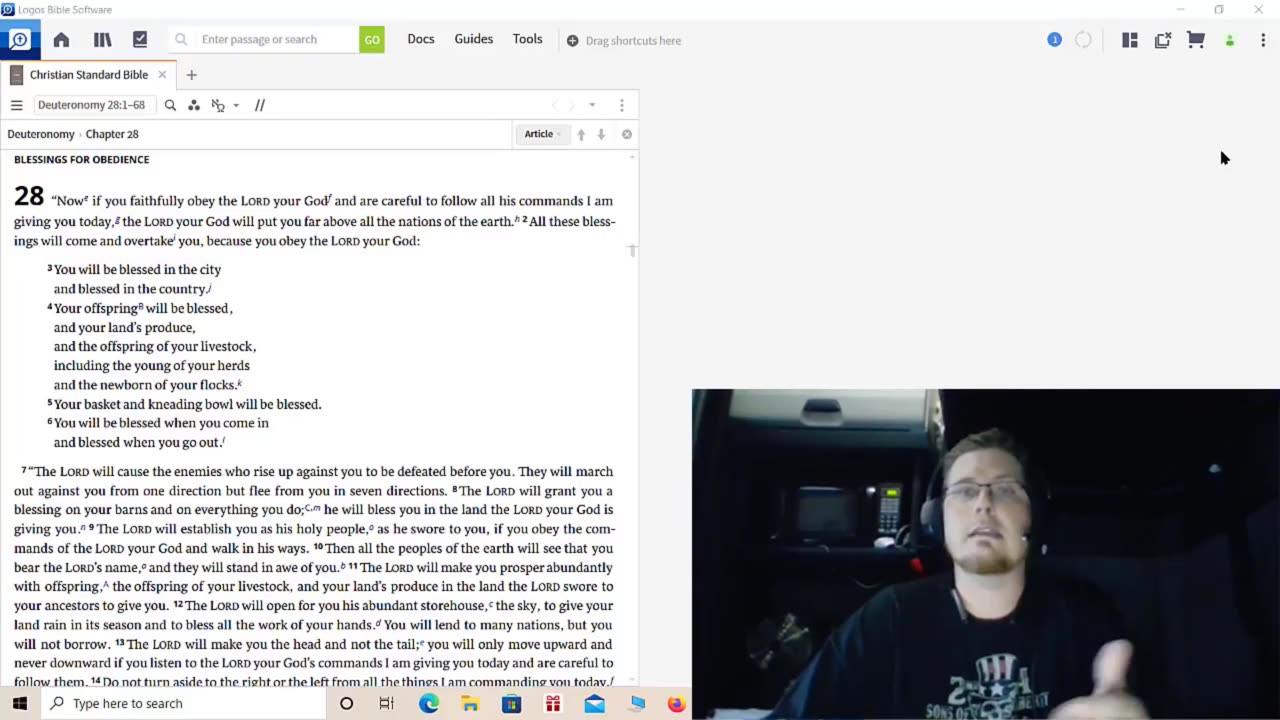The width and height of the screenshot is (1280, 720).
Task: Toggle the interlinear icon
Action: pyautogui.click(x=218, y=105)
